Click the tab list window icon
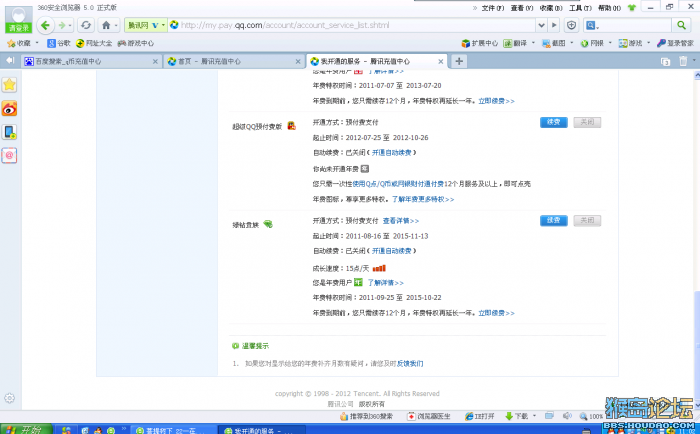Viewport: 700px width, 434px height. pyautogui.click(x=665, y=62)
